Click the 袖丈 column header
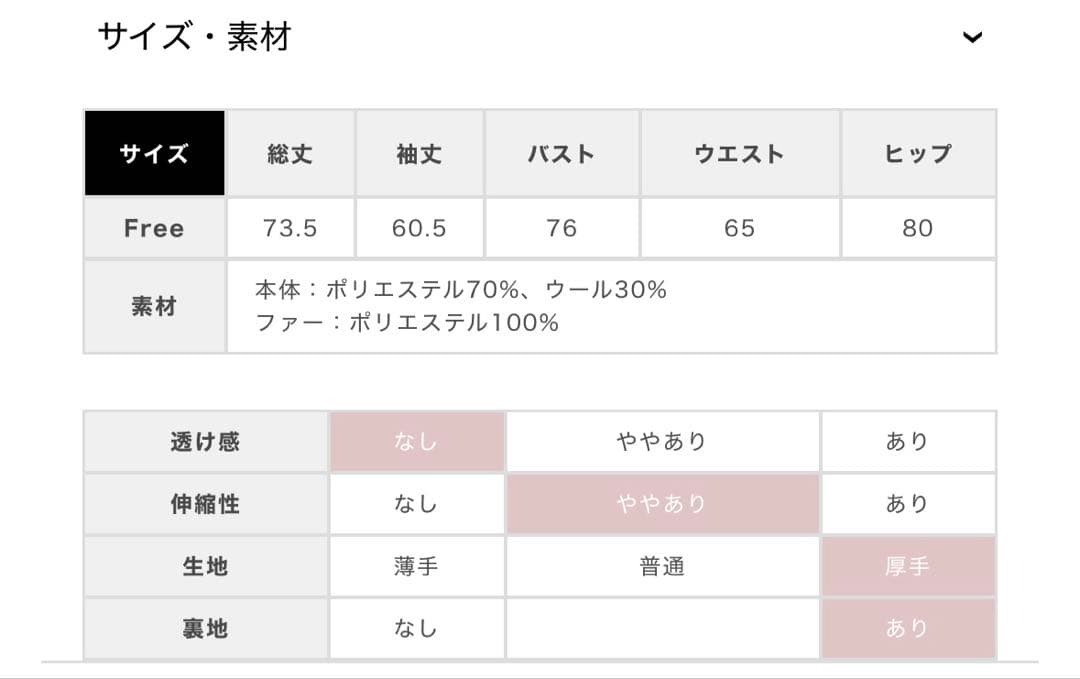This screenshot has height=679, width=1080. click(420, 153)
